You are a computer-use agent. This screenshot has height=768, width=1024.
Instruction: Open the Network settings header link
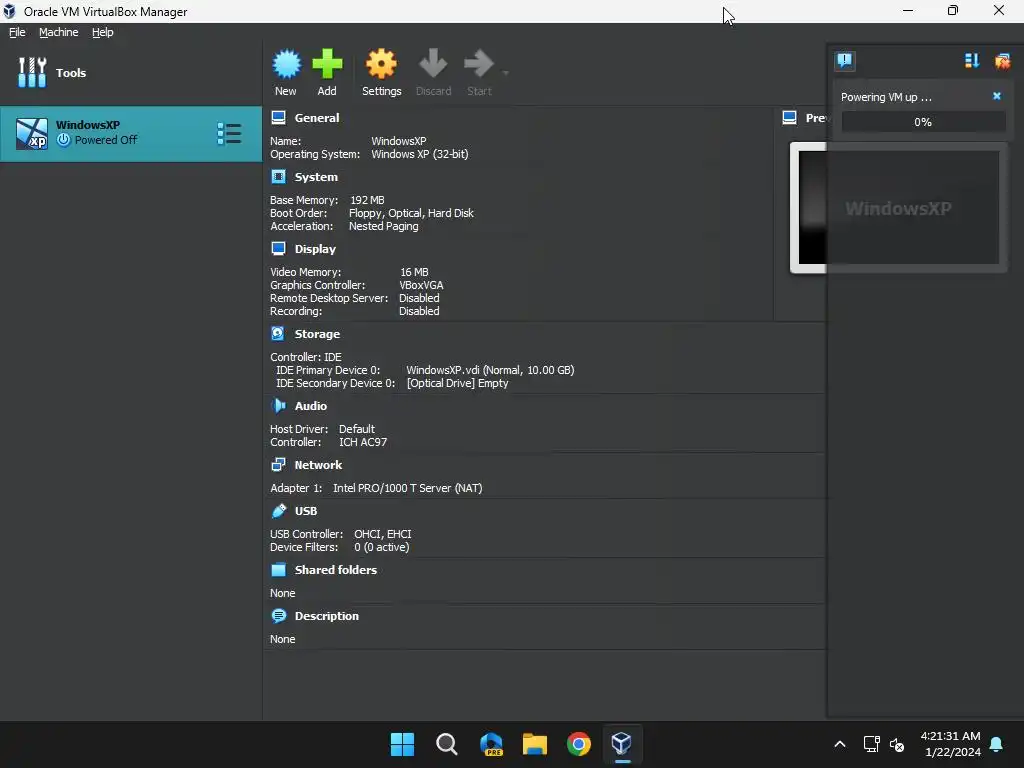[318, 465]
